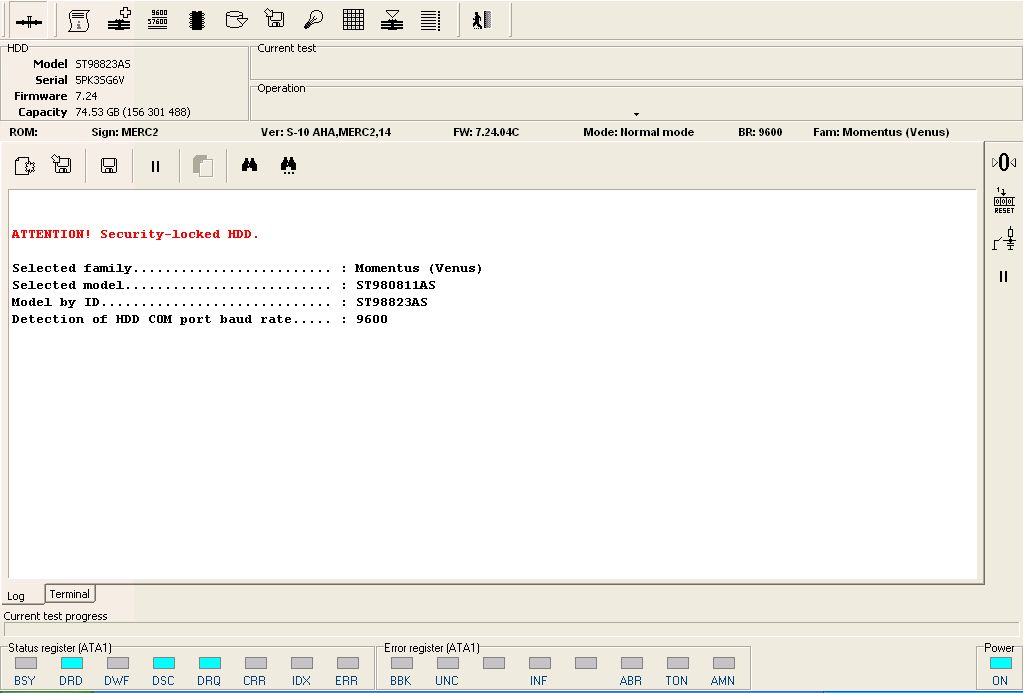This screenshot has height=693, width=1023.
Task: Click the ABR error indicator
Action: point(632,663)
